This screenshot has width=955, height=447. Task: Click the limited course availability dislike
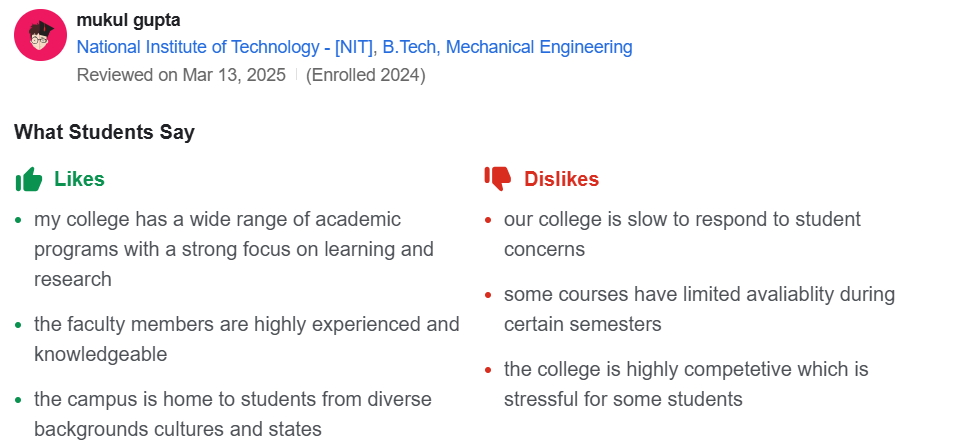click(699, 309)
